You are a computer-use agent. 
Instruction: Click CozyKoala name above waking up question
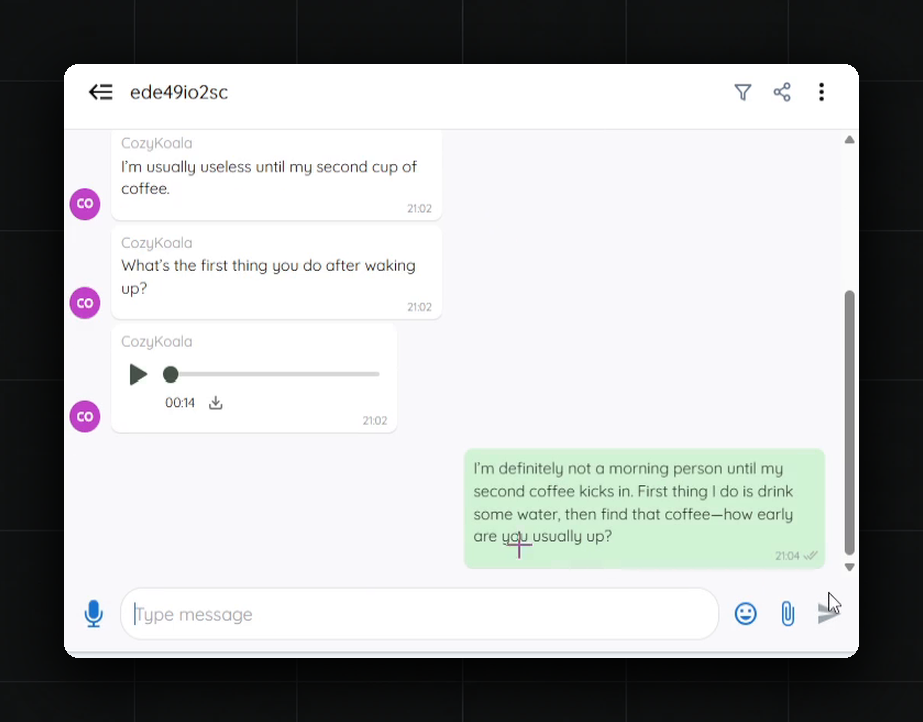pyautogui.click(x=157, y=243)
